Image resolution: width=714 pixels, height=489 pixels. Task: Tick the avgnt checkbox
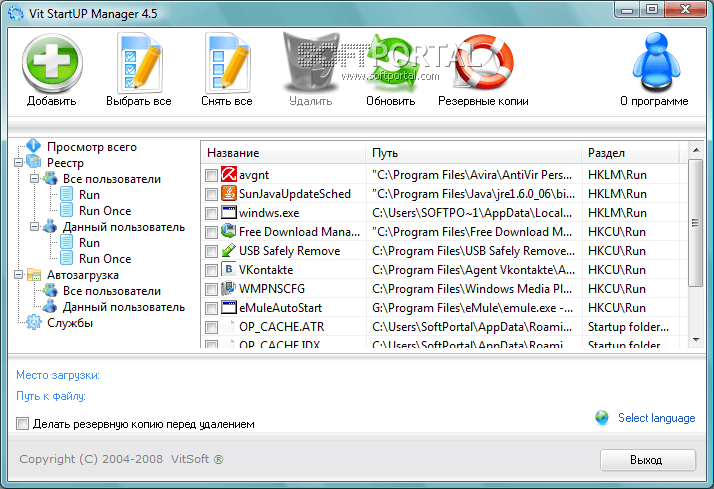coord(211,175)
